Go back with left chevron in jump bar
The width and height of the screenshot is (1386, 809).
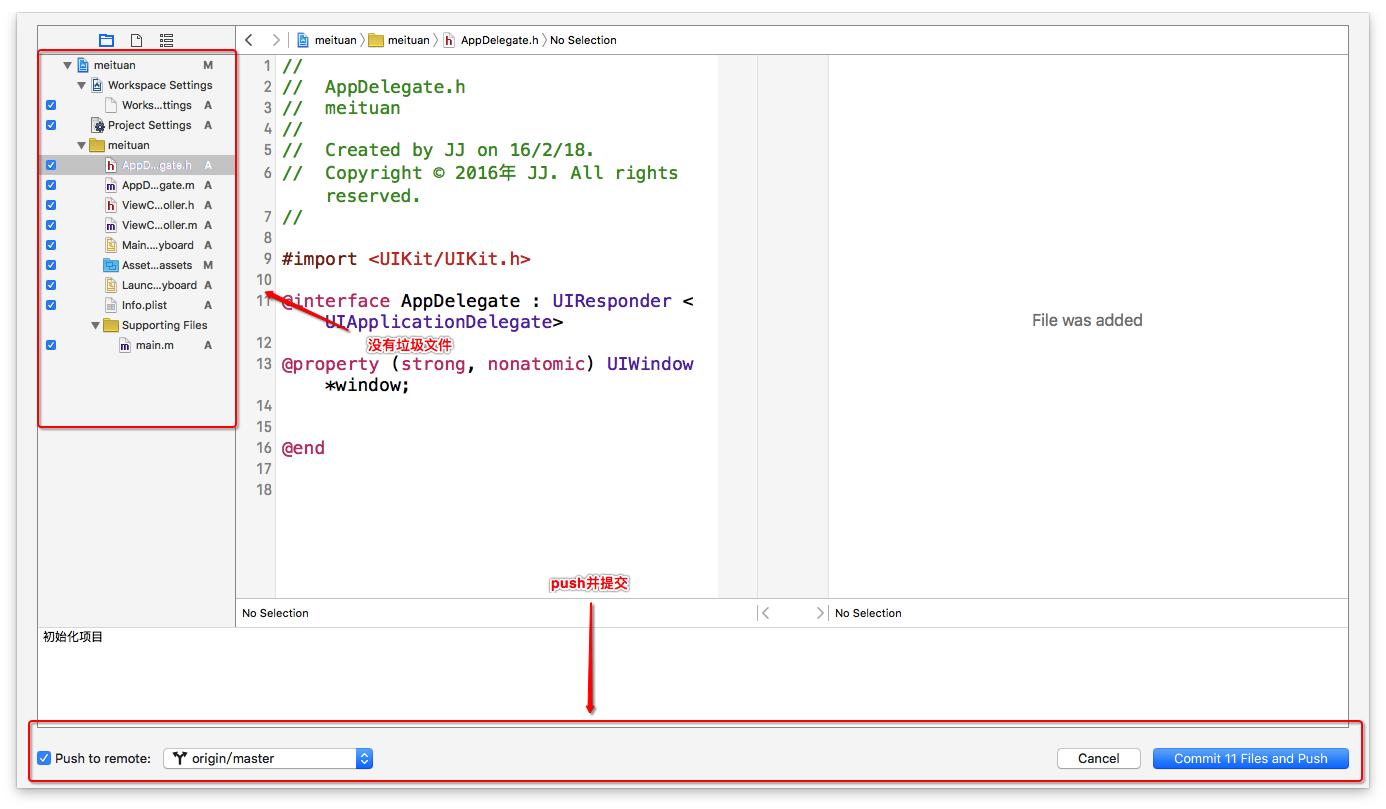[x=249, y=40]
